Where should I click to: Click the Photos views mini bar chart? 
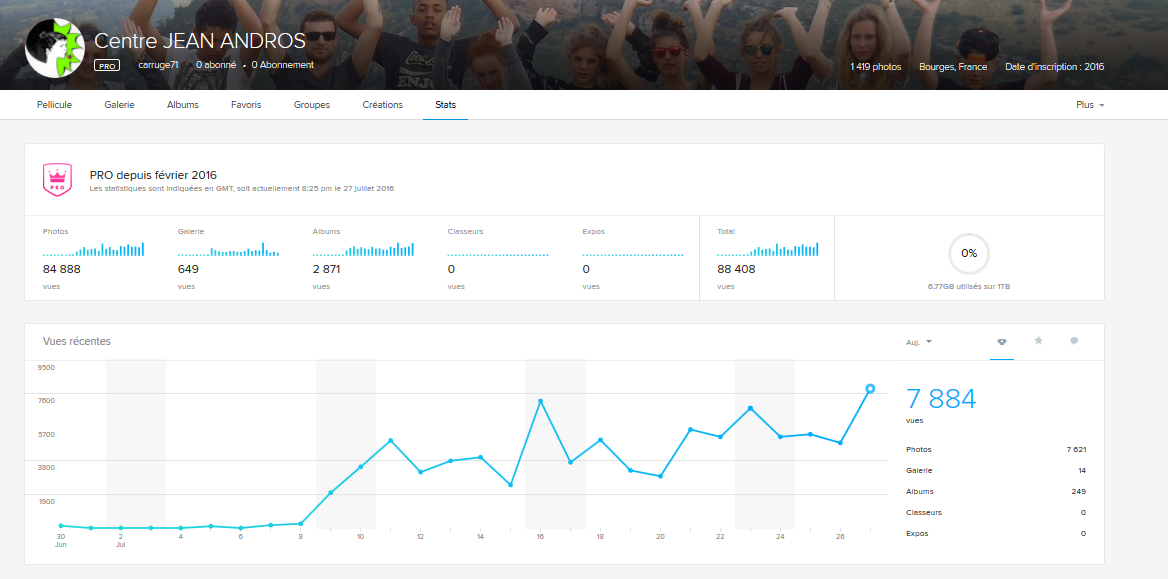(x=94, y=249)
